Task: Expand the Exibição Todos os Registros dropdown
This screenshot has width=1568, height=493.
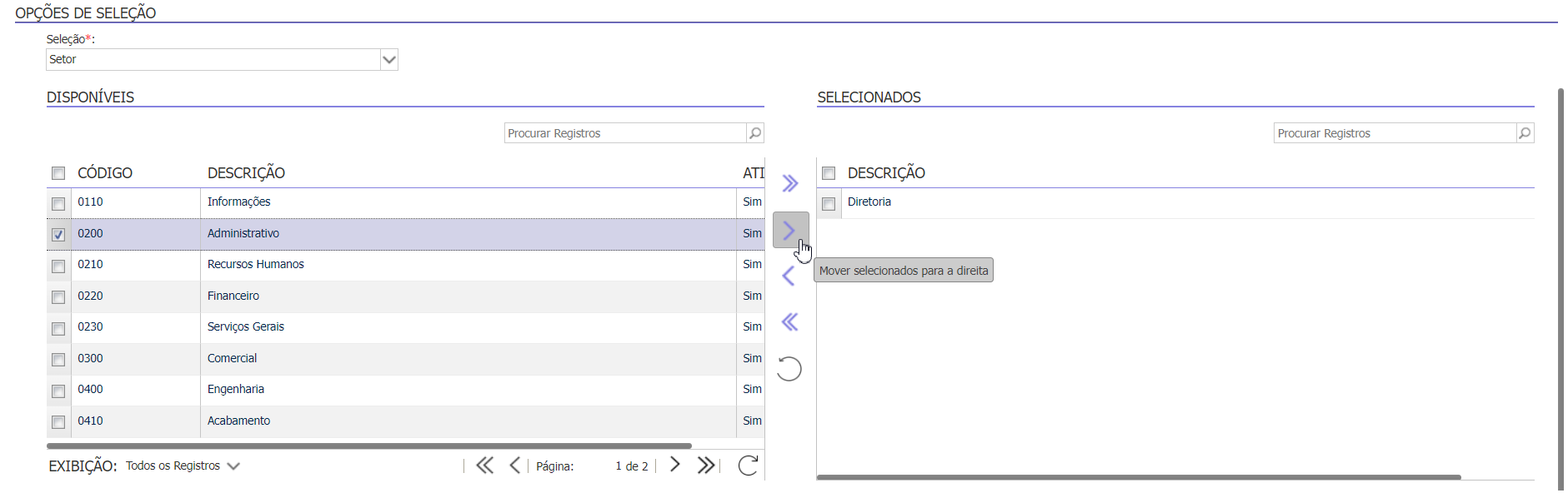Action: coord(183,466)
